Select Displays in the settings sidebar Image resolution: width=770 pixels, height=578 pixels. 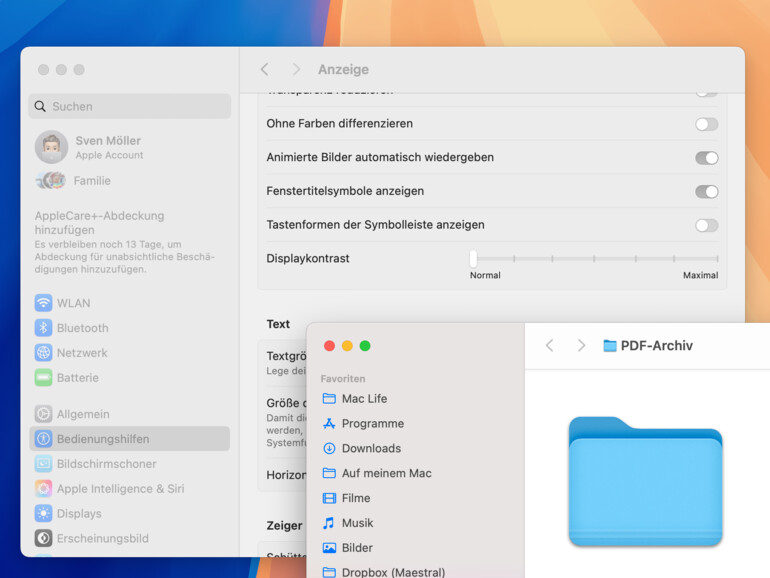79,514
